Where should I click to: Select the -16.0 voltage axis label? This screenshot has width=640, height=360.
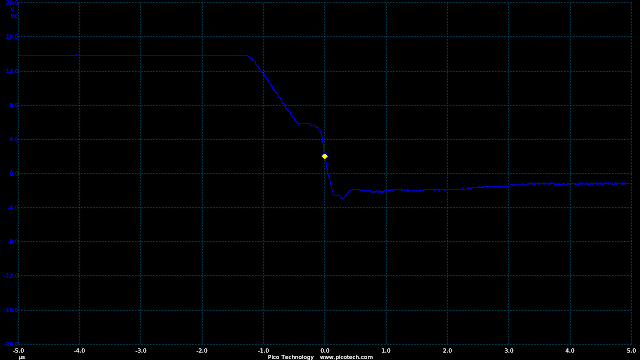click(x=11, y=310)
